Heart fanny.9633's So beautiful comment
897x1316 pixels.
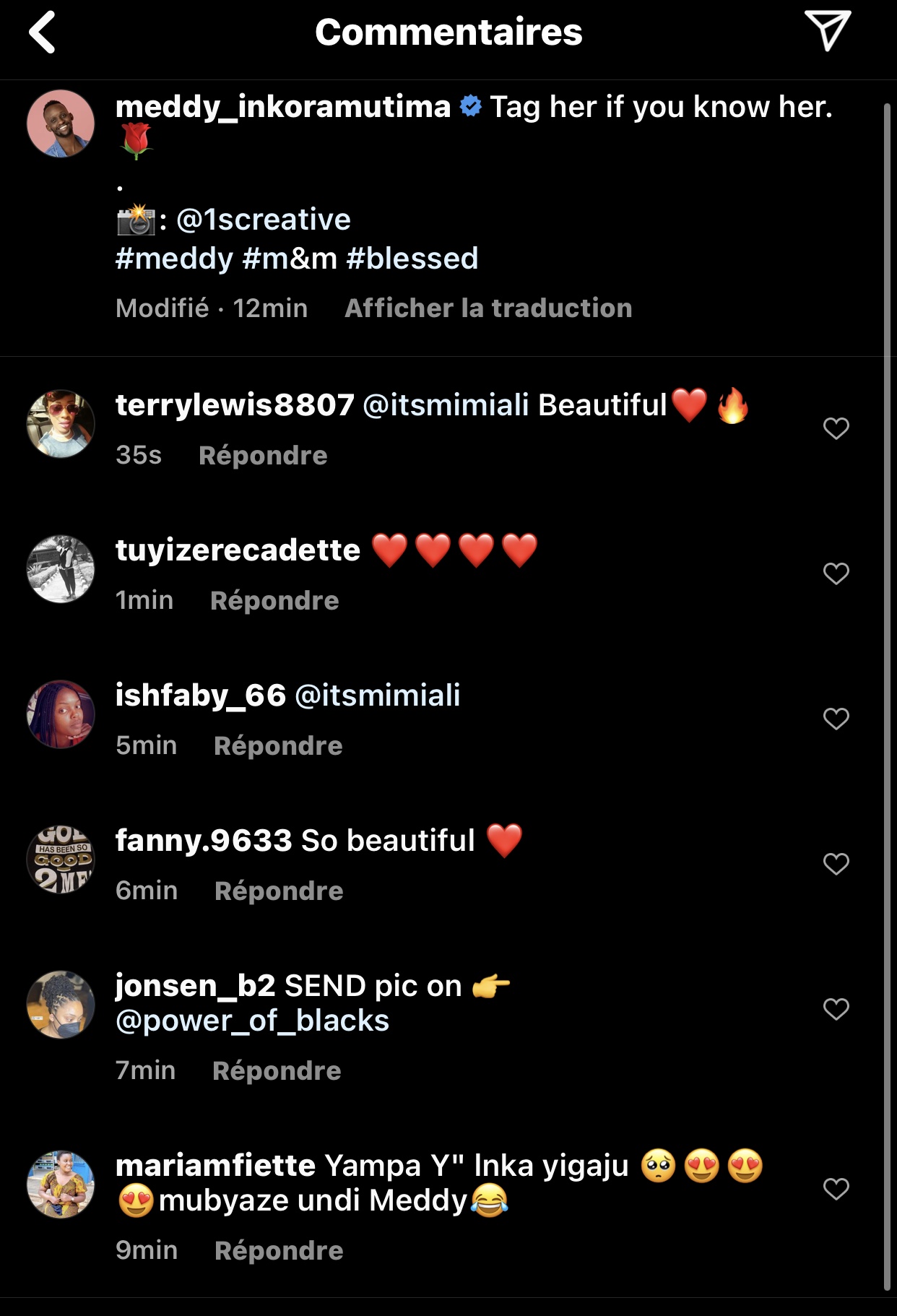[x=836, y=864]
